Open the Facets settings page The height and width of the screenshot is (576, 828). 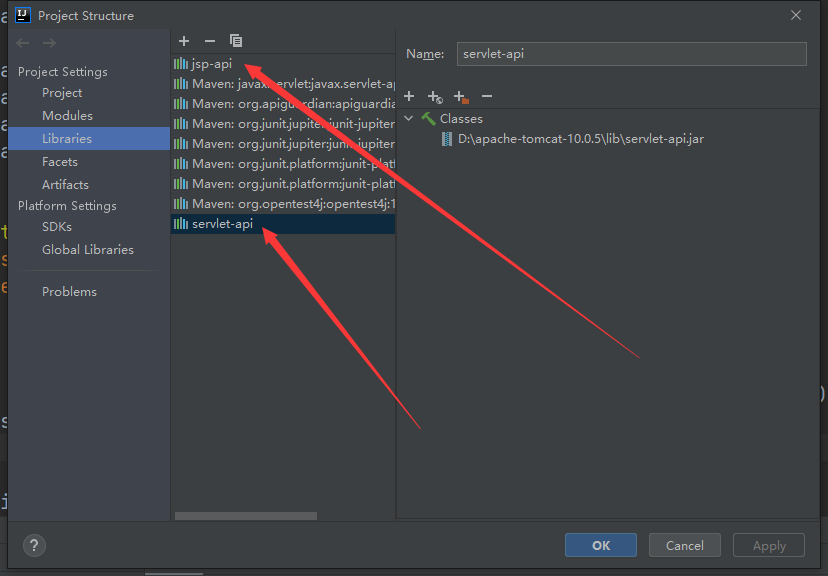point(60,162)
